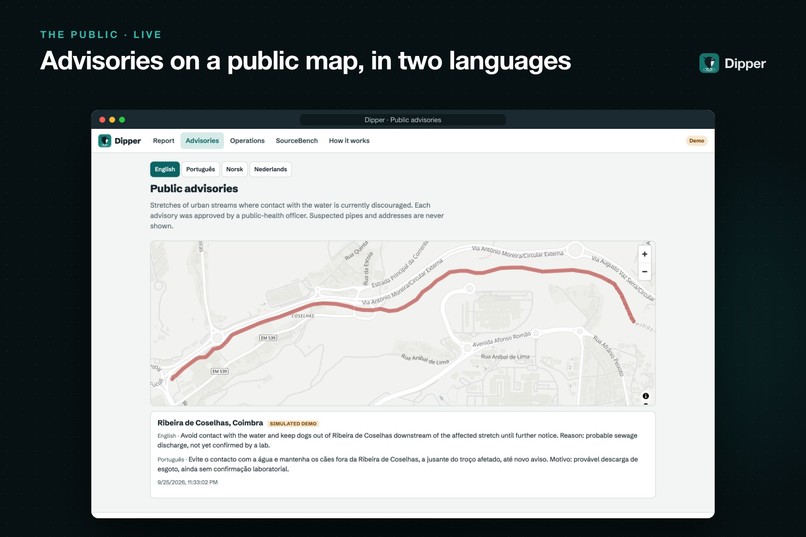The width and height of the screenshot is (806, 537).
Task: Click the Demo badge
Action: click(x=697, y=141)
